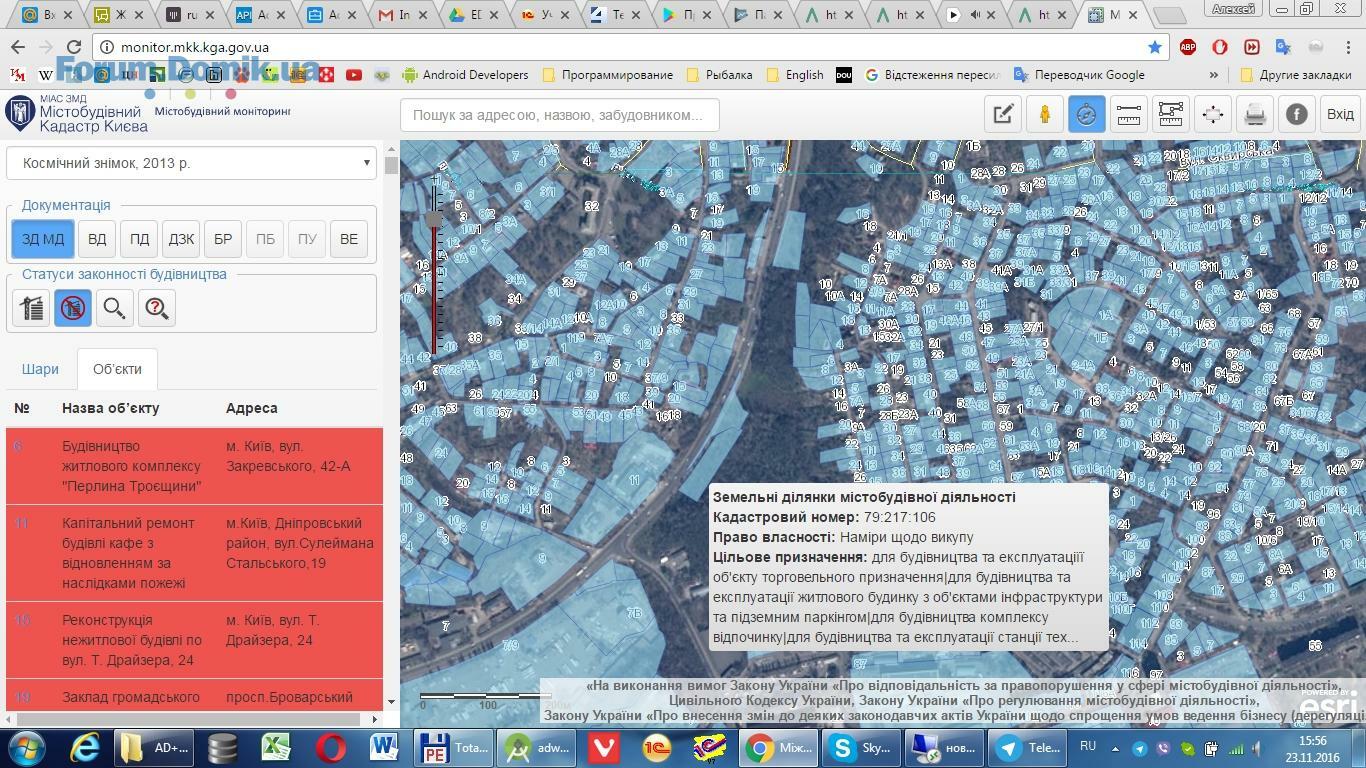The height and width of the screenshot is (768, 1366).
Task: Click the Містобудівний Кадастр Києва logo
Action: (77, 114)
